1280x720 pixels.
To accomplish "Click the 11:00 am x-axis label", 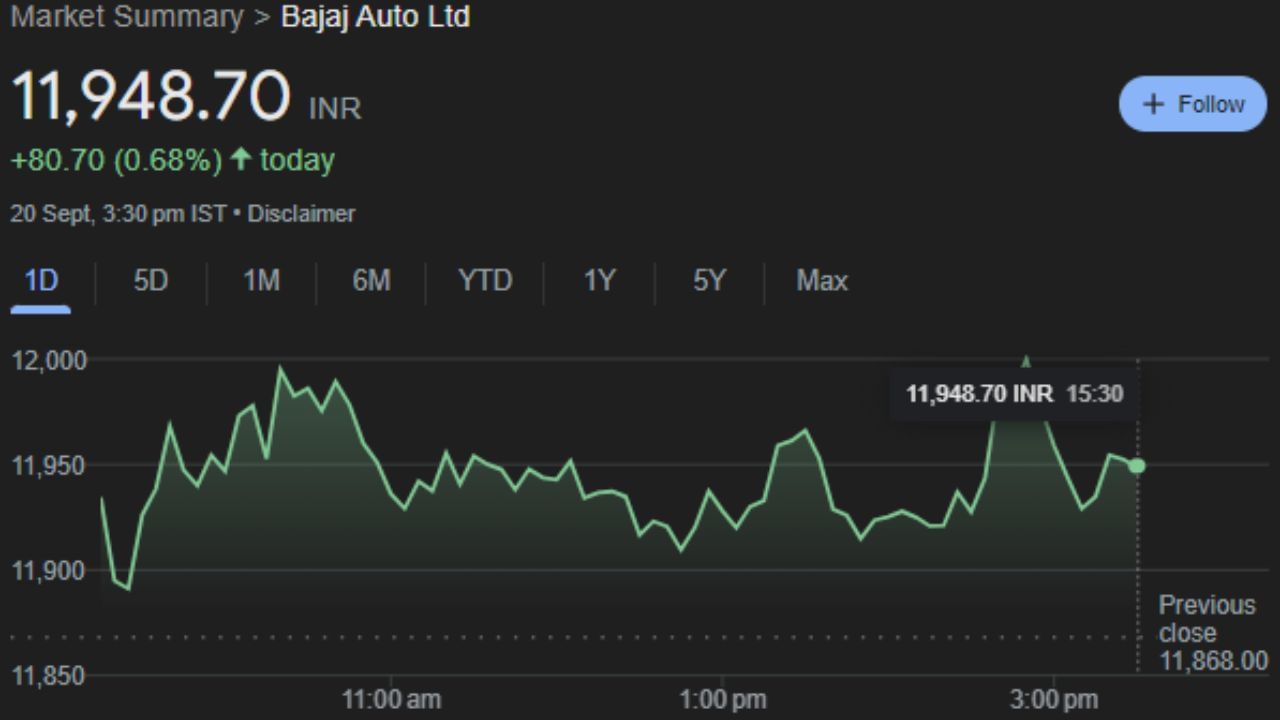I will pos(391,700).
